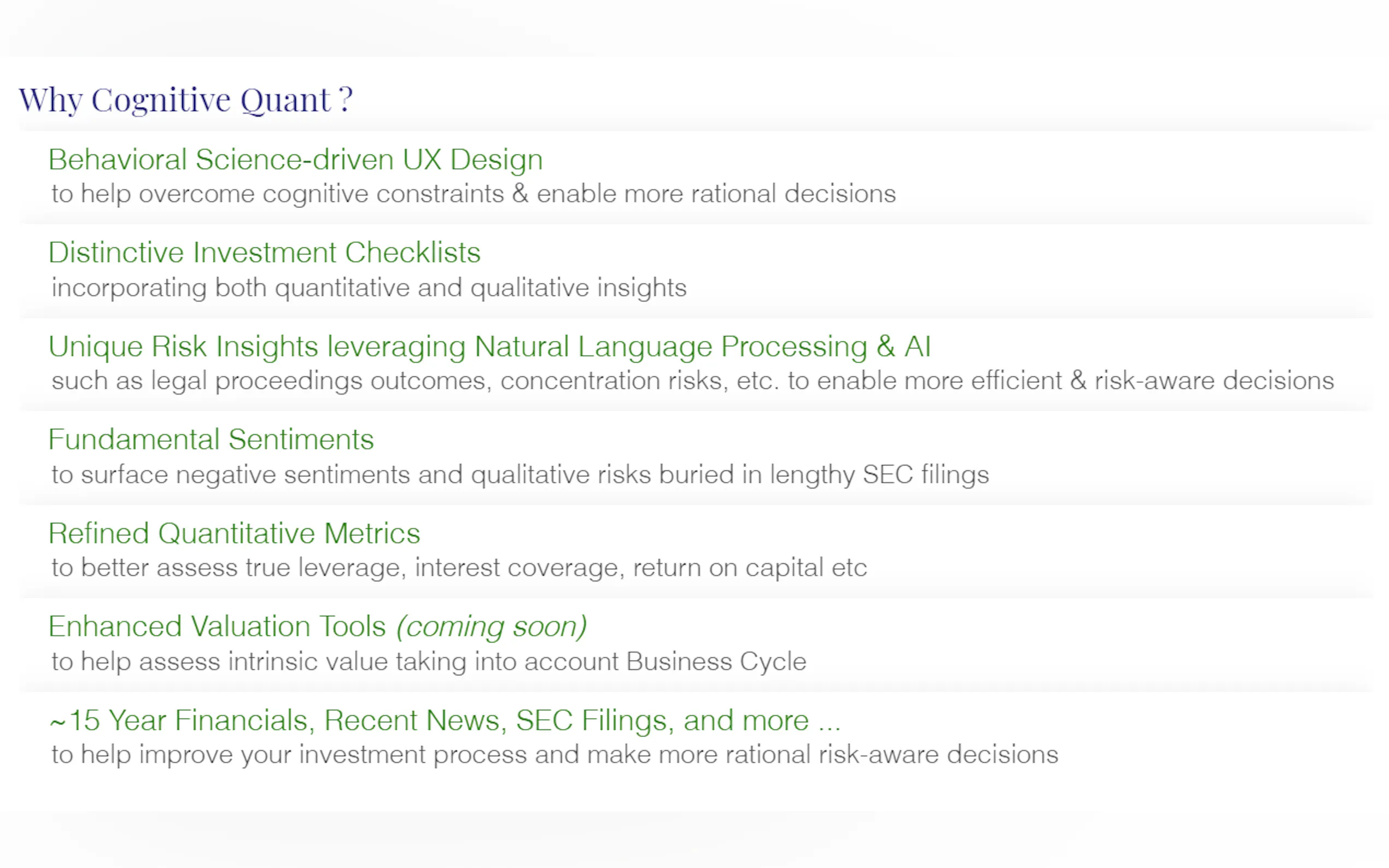This screenshot has width=1389, height=868.
Task: Click the italic "(coming soon)" label
Action: (x=492, y=626)
